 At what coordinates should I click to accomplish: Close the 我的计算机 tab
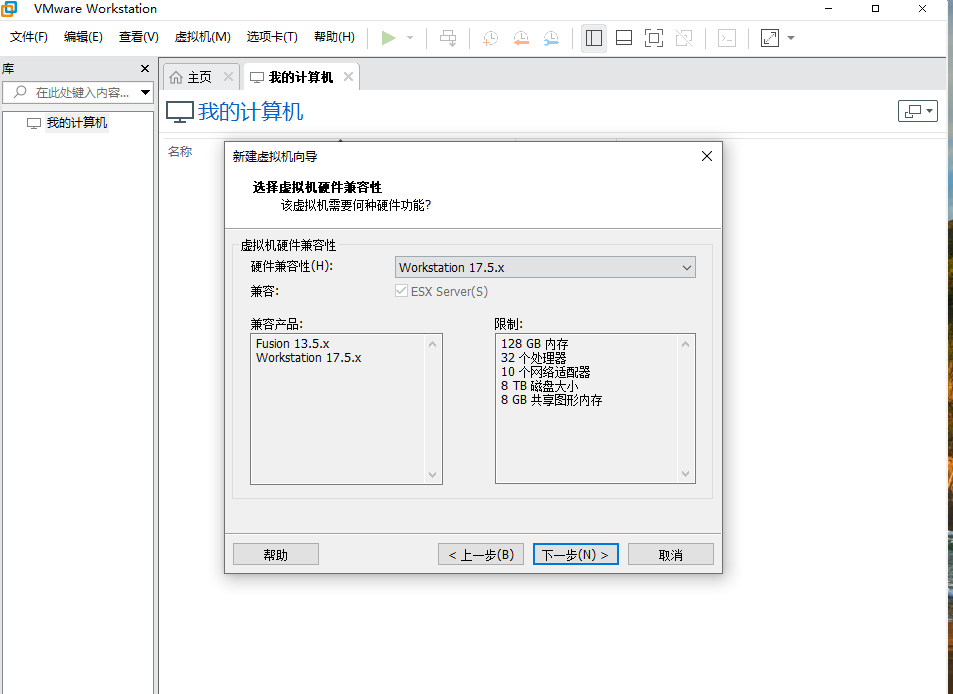point(348,77)
